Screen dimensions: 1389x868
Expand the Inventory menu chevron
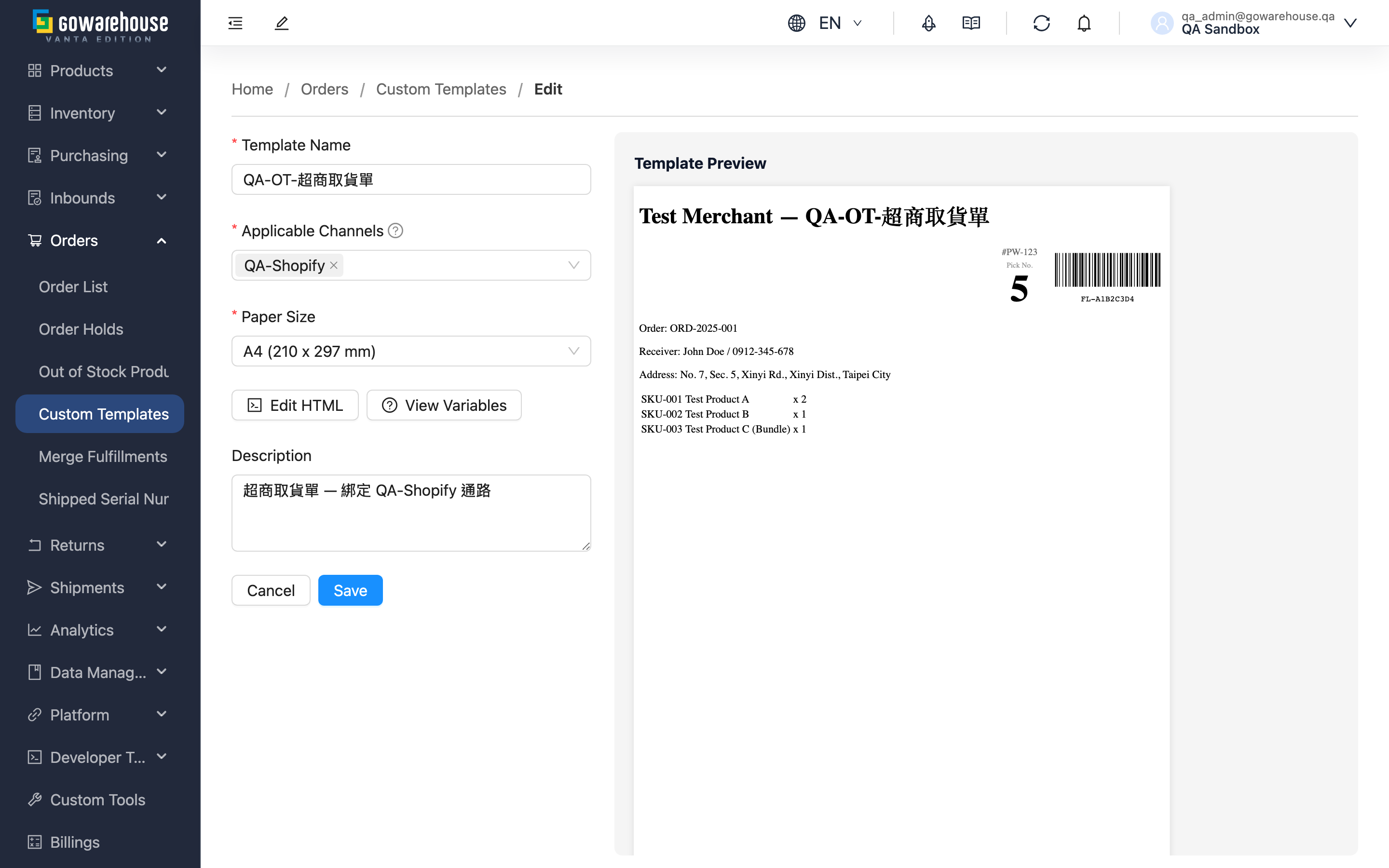click(x=162, y=112)
